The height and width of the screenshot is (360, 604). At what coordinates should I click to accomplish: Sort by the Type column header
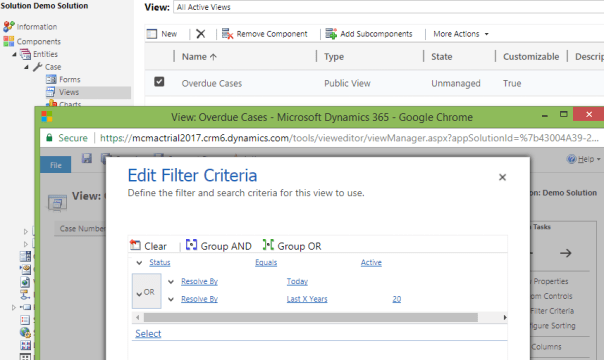pyautogui.click(x=334, y=57)
